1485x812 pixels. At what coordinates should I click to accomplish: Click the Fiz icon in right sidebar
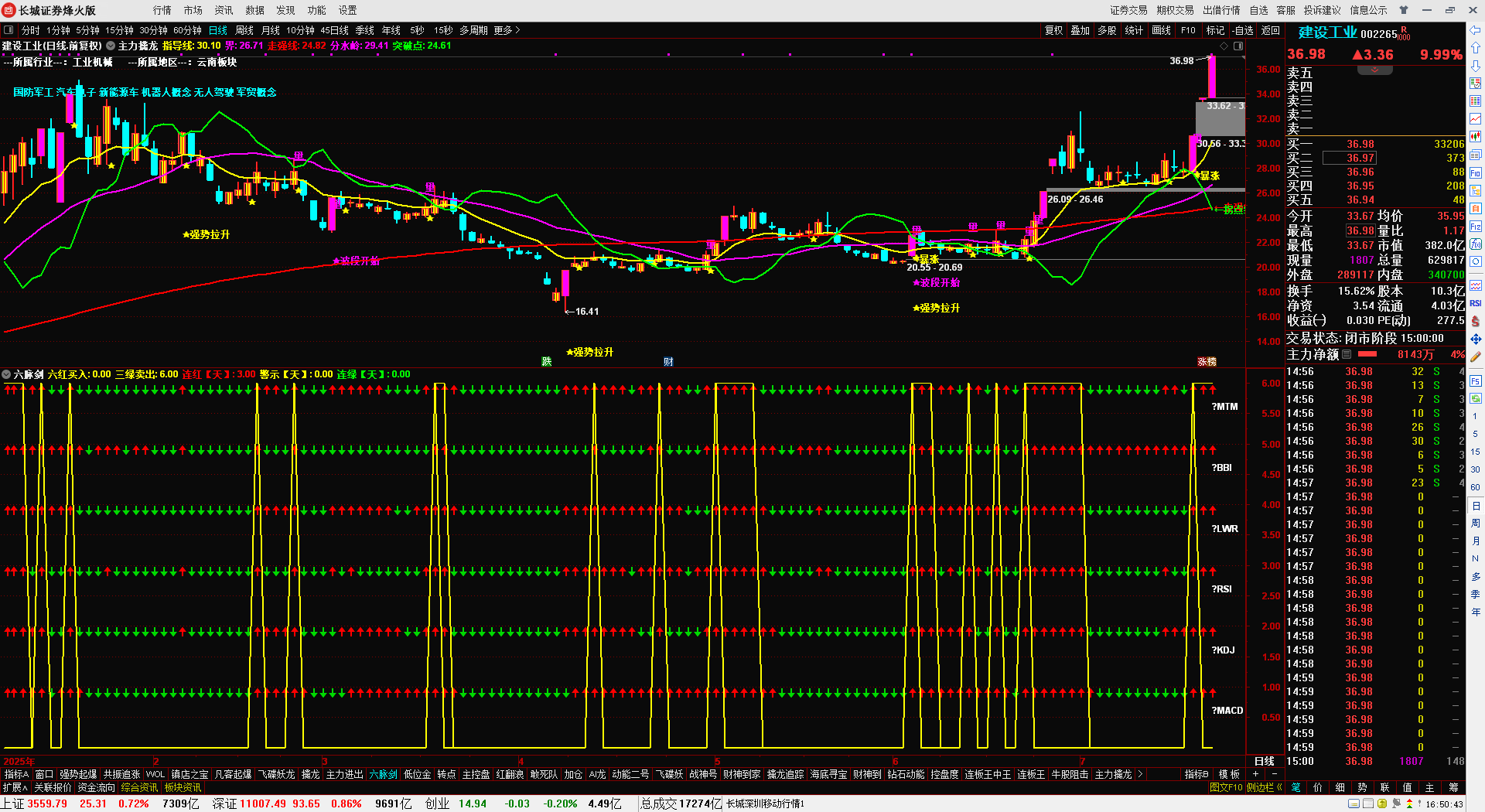1476,227
